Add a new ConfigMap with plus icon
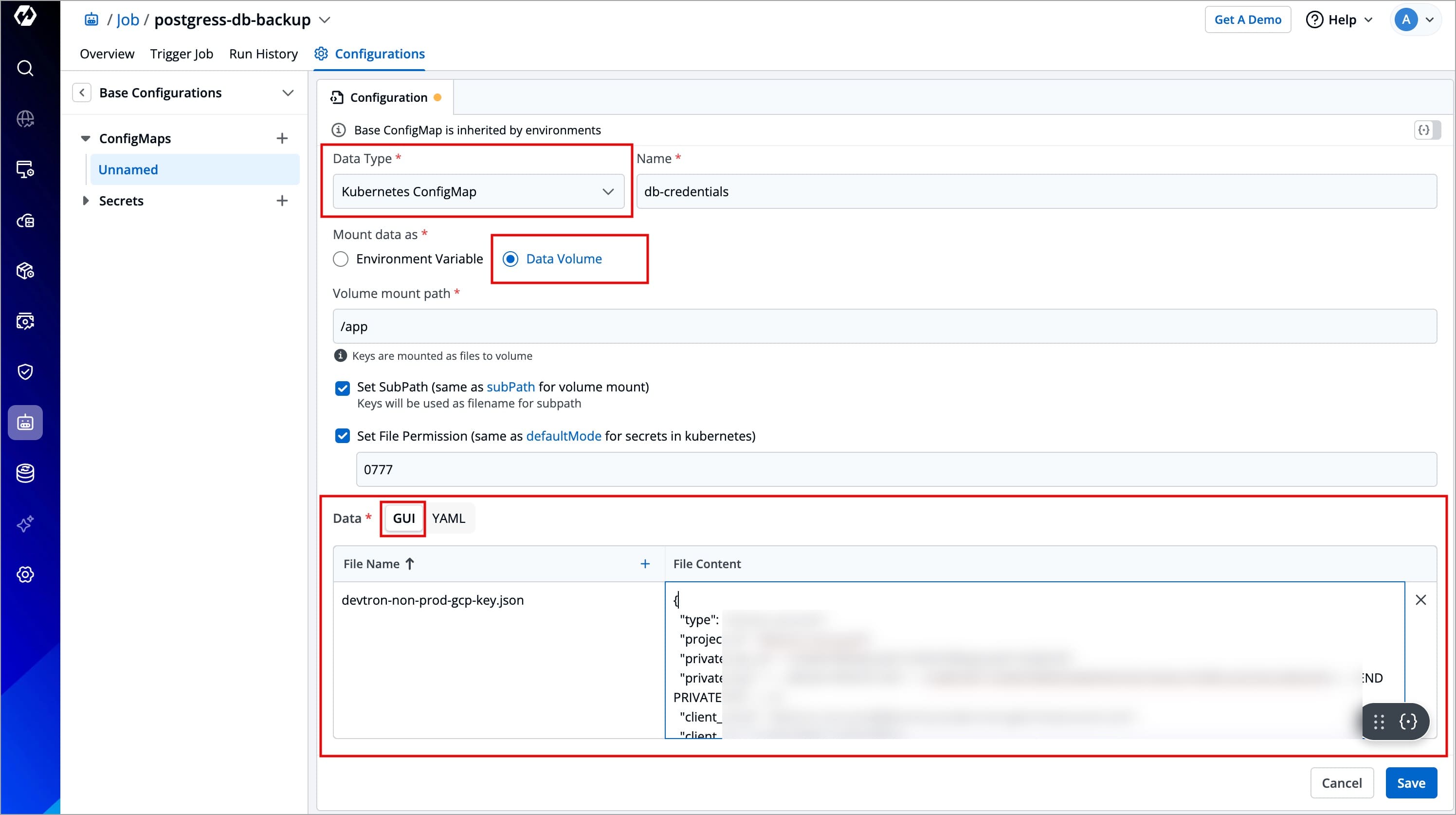The image size is (1456, 815). pos(282,139)
